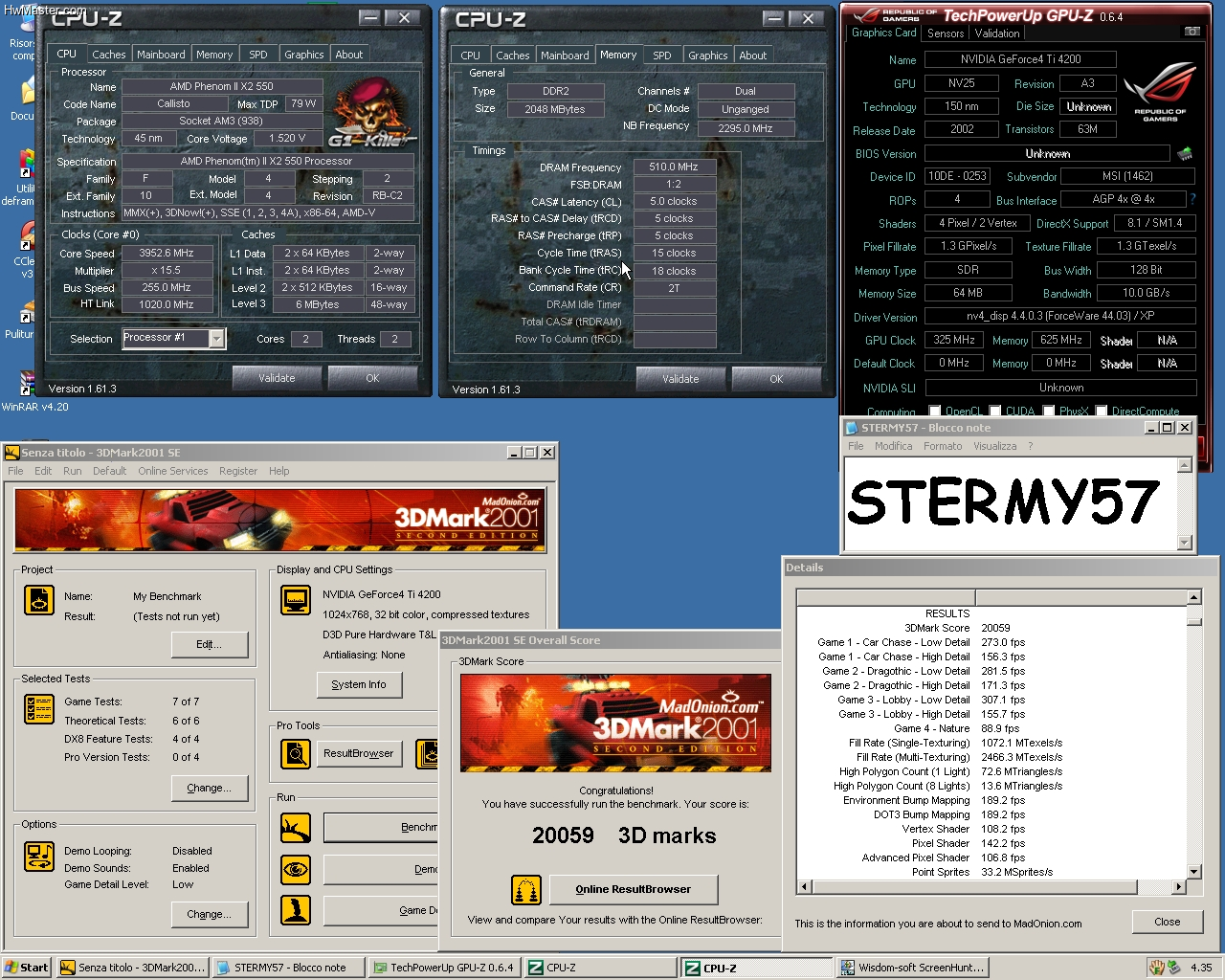
Task: Toggle the PhysX checkbox in GPU-Z
Action: (1049, 412)
